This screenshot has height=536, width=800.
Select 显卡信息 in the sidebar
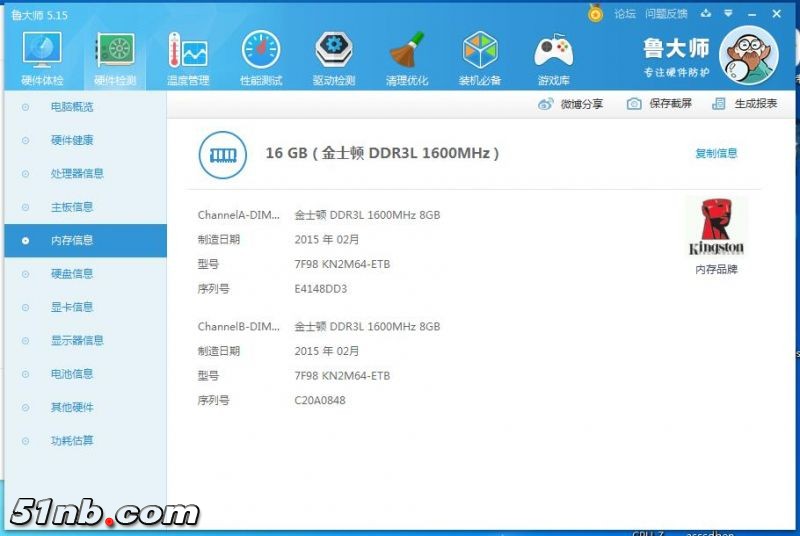pos(72,307)
